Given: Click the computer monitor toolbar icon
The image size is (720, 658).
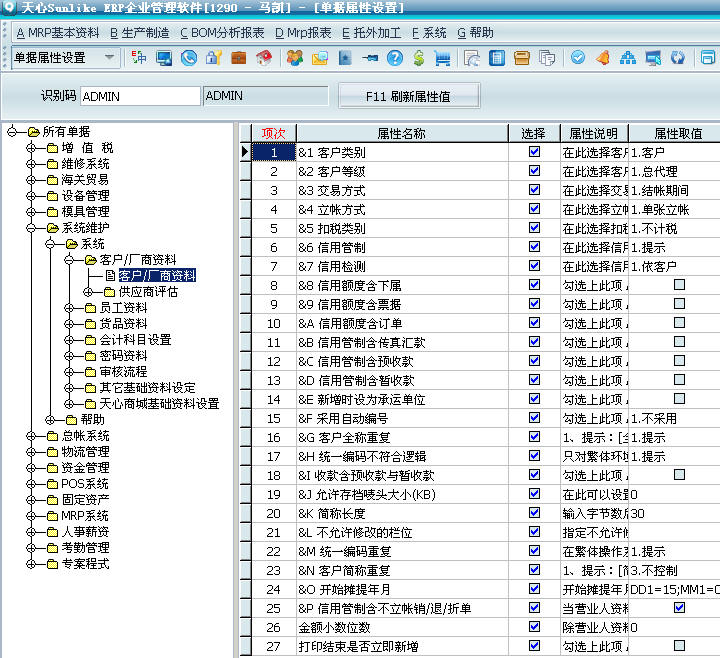Looking at the screenshot, I should click(x=164, y=58).
